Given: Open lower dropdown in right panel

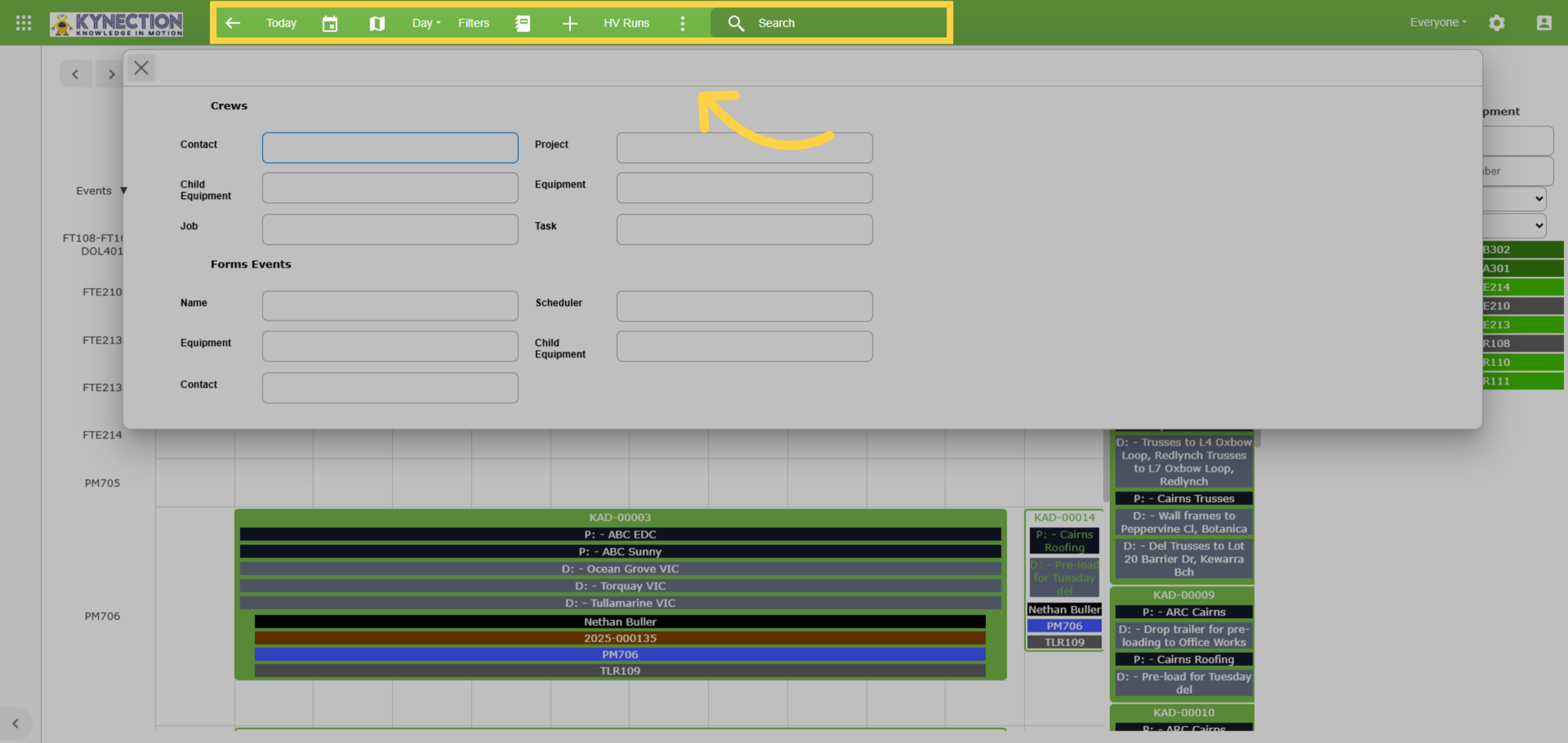Looking at the screenshot, I should [1514, 225].
